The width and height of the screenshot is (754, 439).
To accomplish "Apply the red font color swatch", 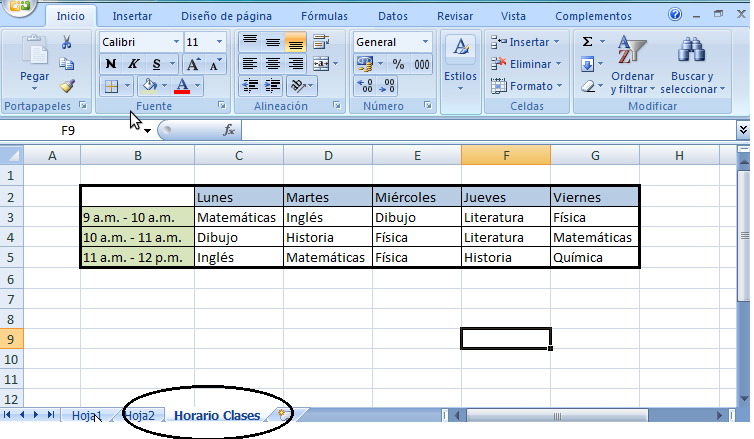I will point(182,86).
